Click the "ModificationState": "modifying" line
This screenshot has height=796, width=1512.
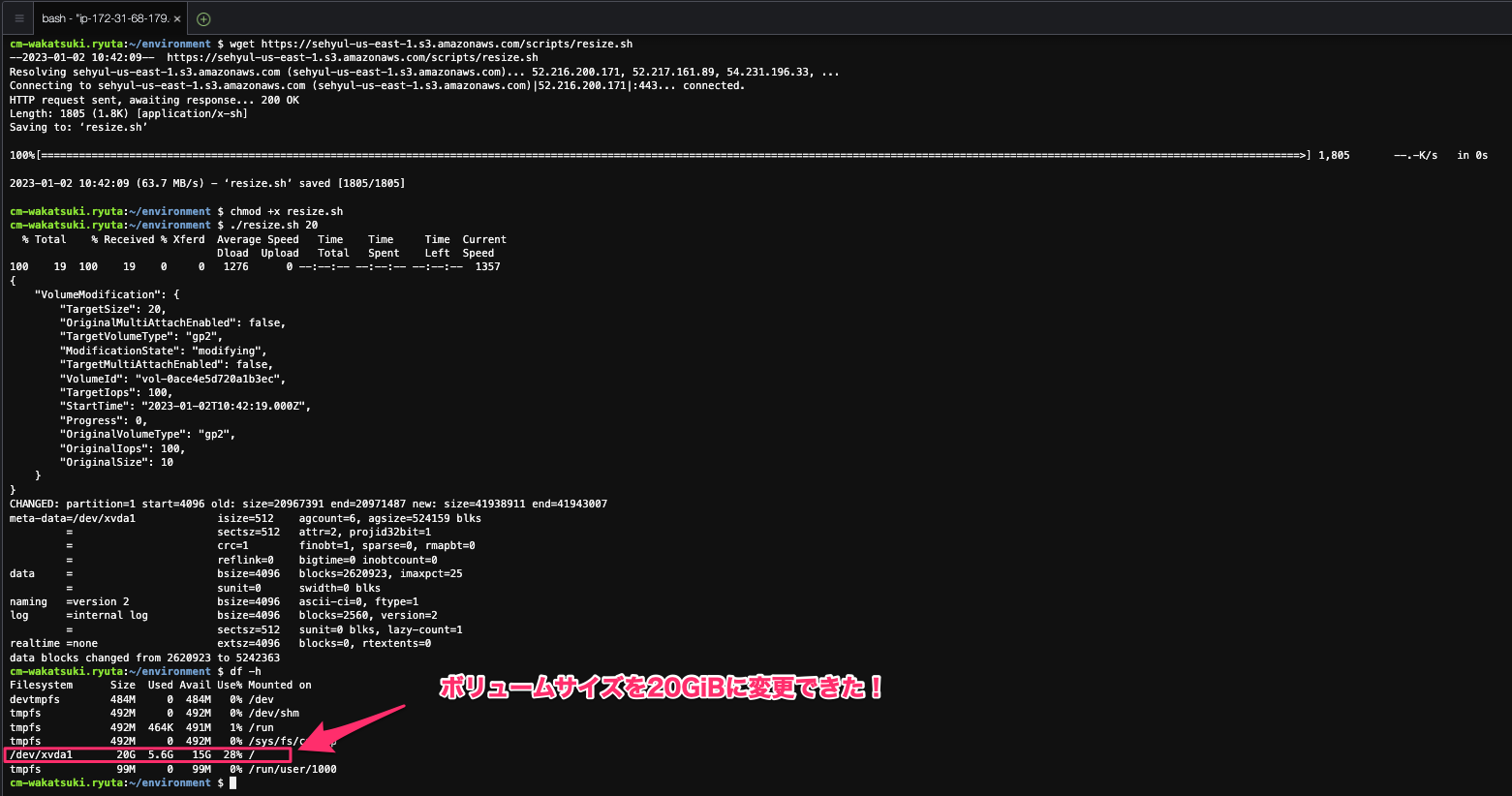click(x=163, y=351)
